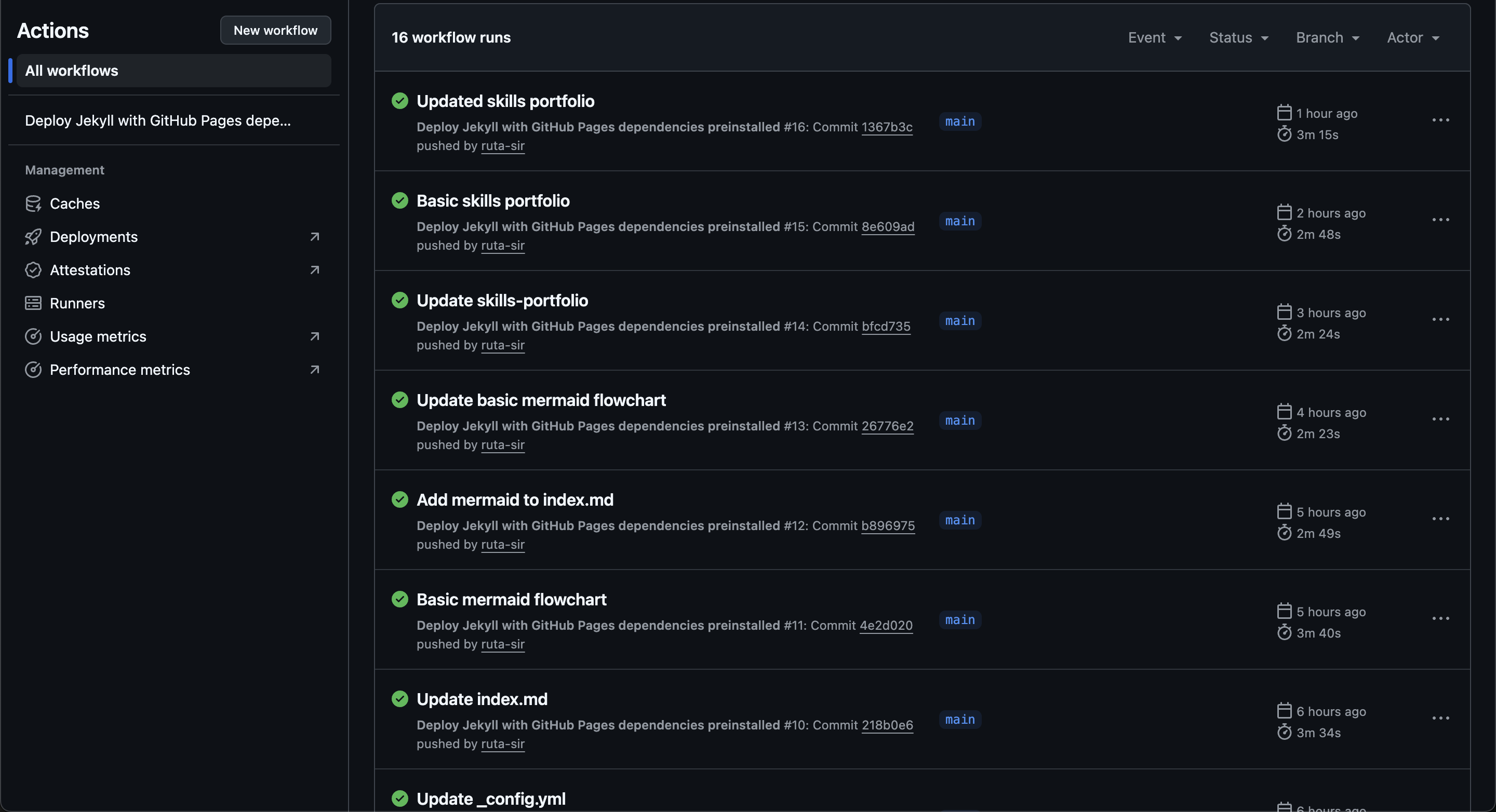
Task: Open options menu for run #14
Action: click(1441, 320)
